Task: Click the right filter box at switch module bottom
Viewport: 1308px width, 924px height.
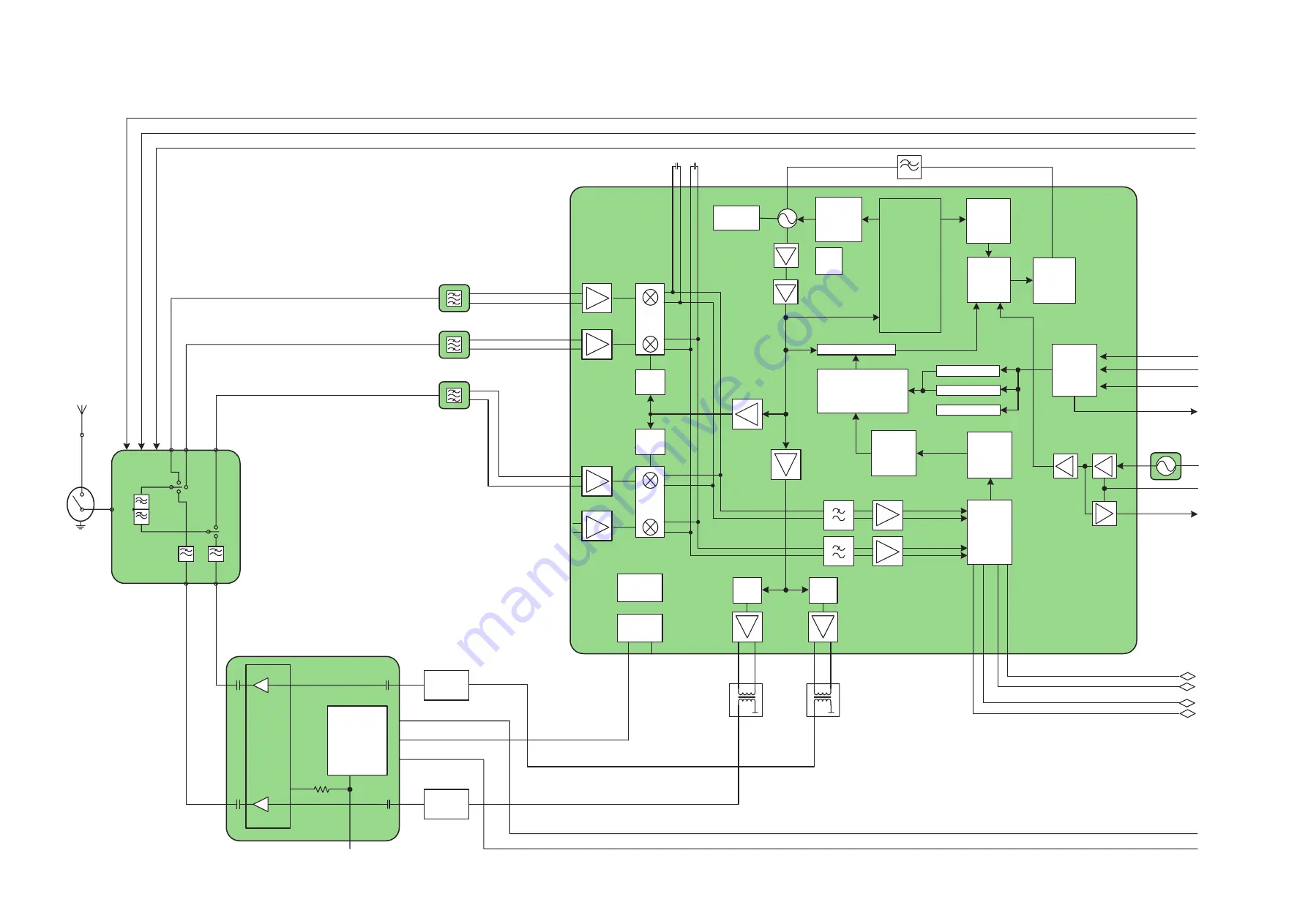Action: coord(216,554)
